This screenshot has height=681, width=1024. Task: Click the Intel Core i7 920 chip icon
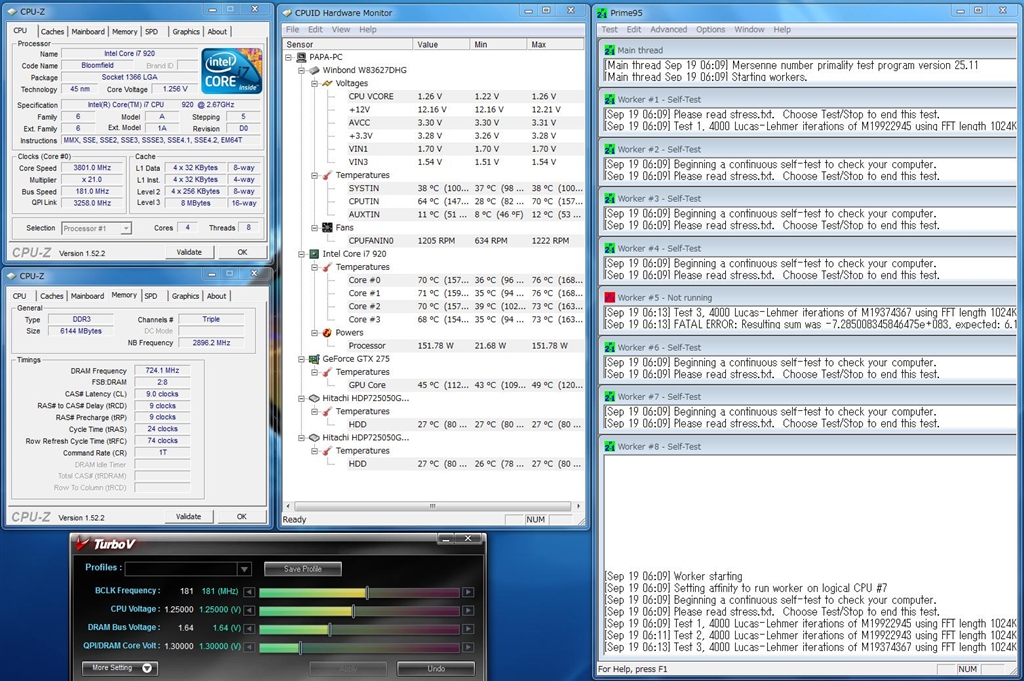pyautogui.click(x=314, y=254)
